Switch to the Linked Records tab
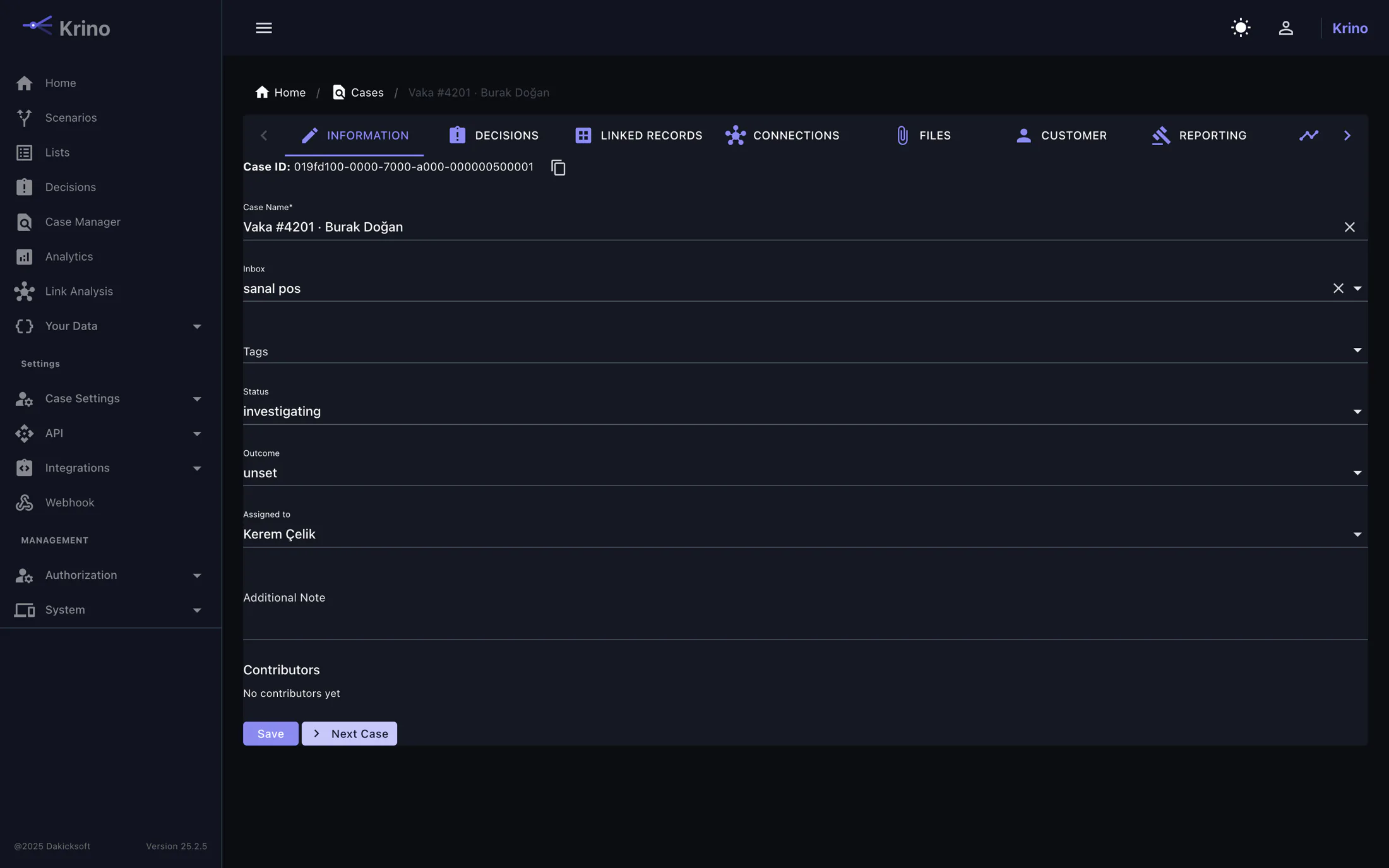1389x868 pixels. pos(638,135)
